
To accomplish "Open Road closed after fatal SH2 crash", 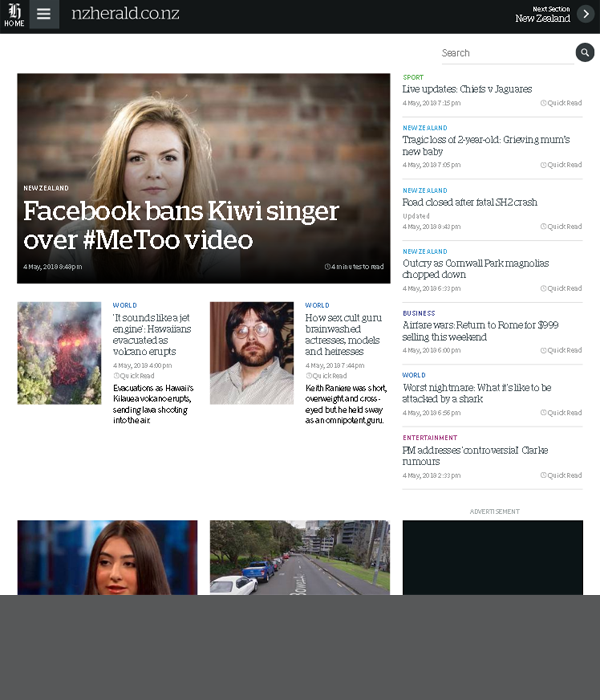I will [x=470, y=202].
